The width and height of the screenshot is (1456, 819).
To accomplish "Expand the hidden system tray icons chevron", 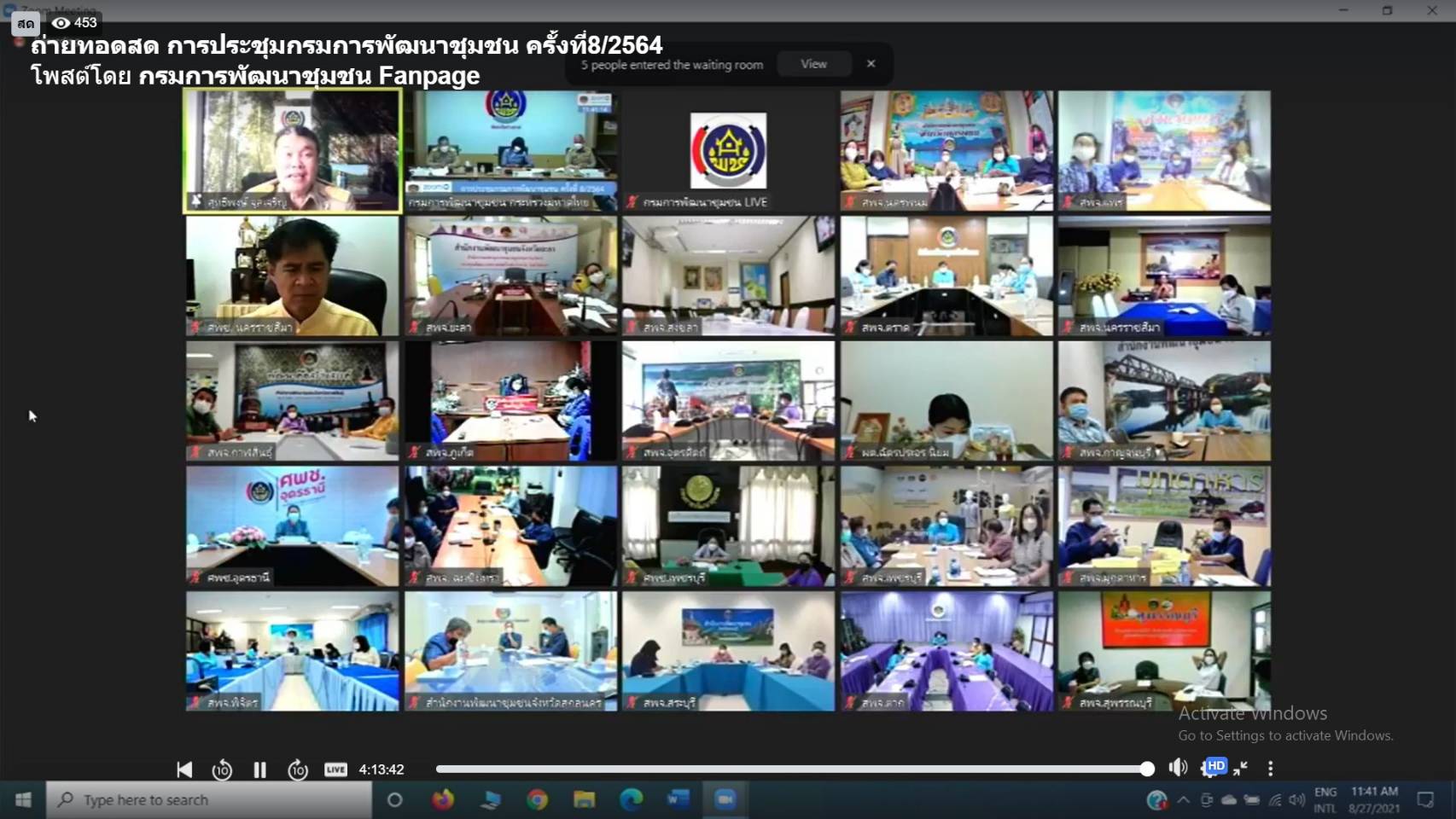I will pyautogui.click(x=1183, y=800).
